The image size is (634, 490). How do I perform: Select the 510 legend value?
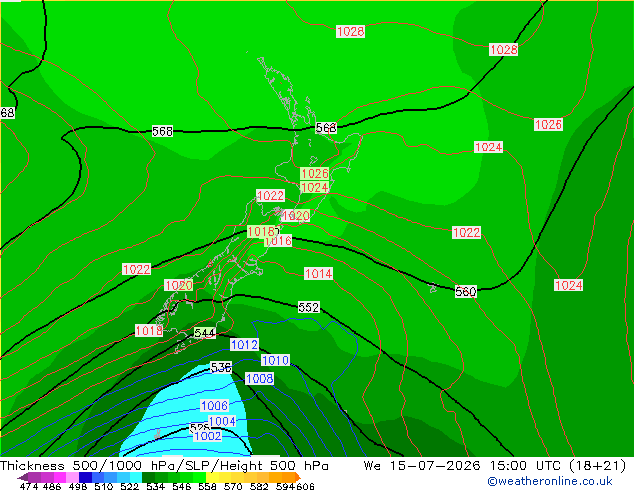coord(104,486)
